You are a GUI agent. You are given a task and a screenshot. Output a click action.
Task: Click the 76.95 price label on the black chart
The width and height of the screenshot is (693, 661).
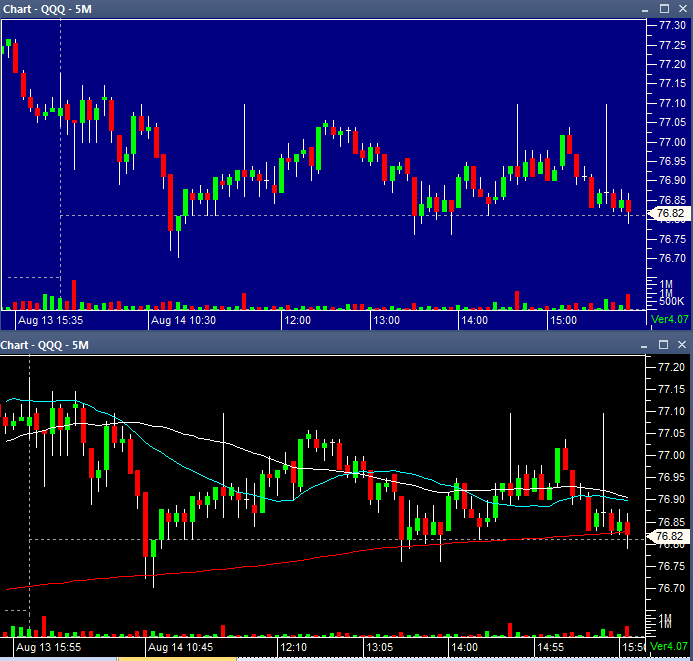pyautogui.click(x=671, y=478)
